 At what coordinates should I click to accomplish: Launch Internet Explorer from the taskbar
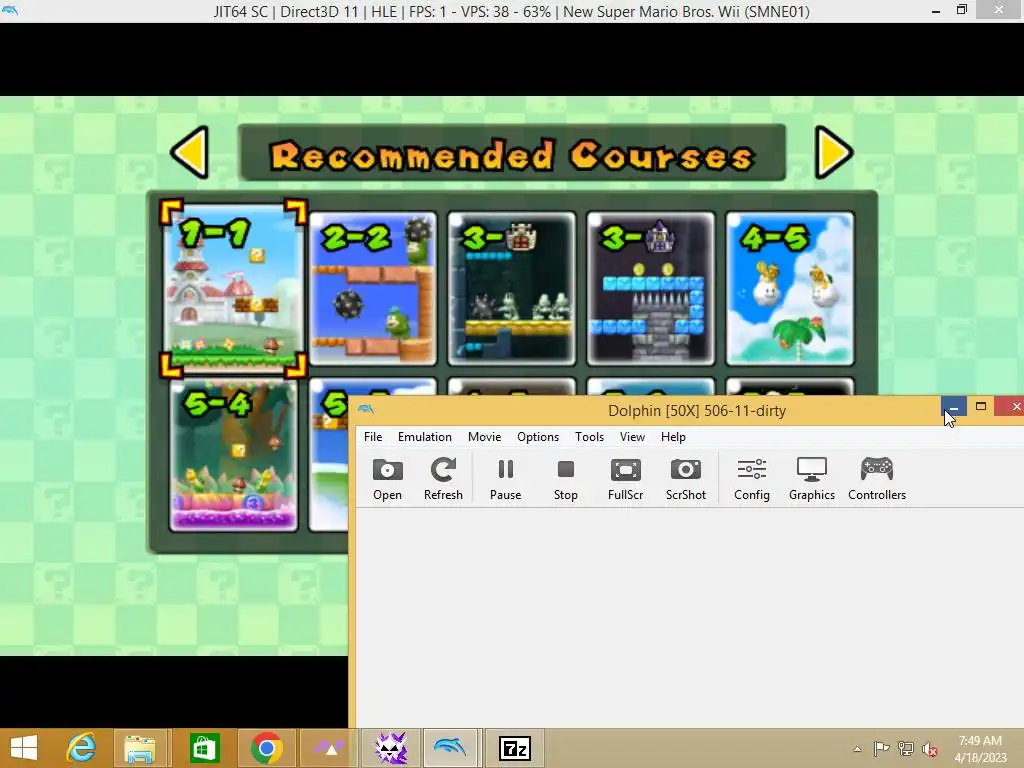[x=81, y=748]
